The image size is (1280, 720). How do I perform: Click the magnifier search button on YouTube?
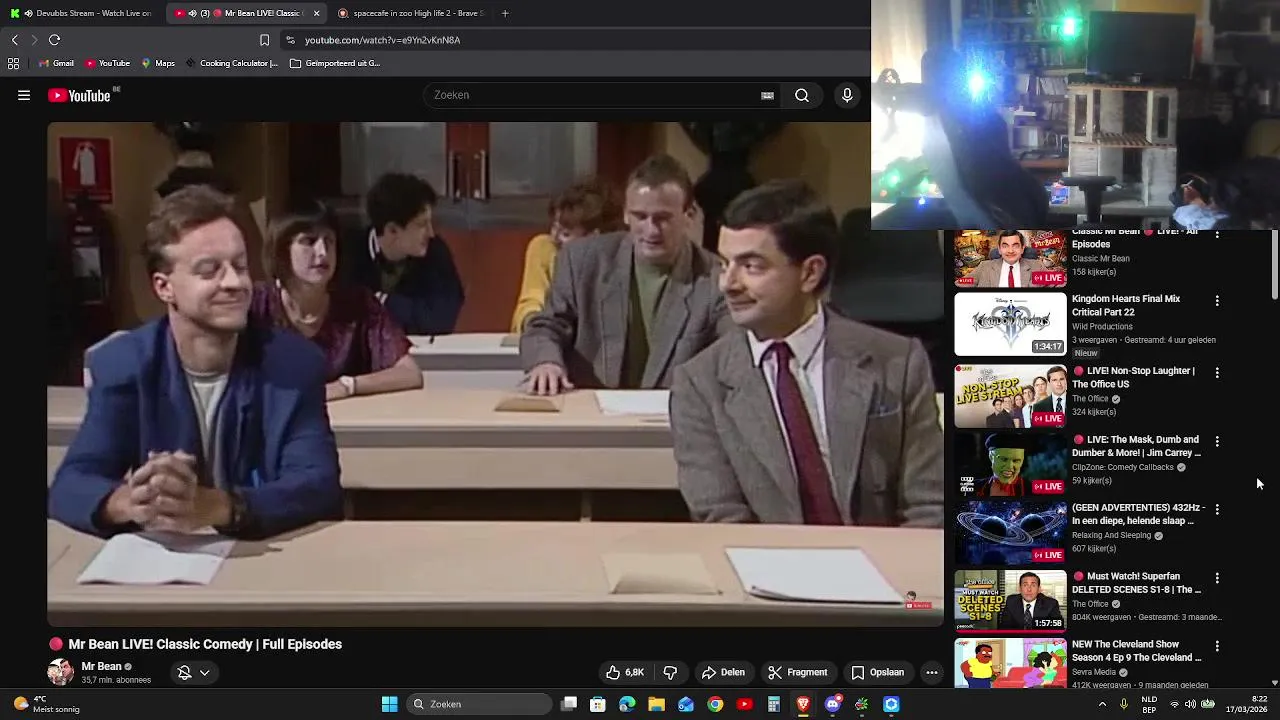[802, 95]
